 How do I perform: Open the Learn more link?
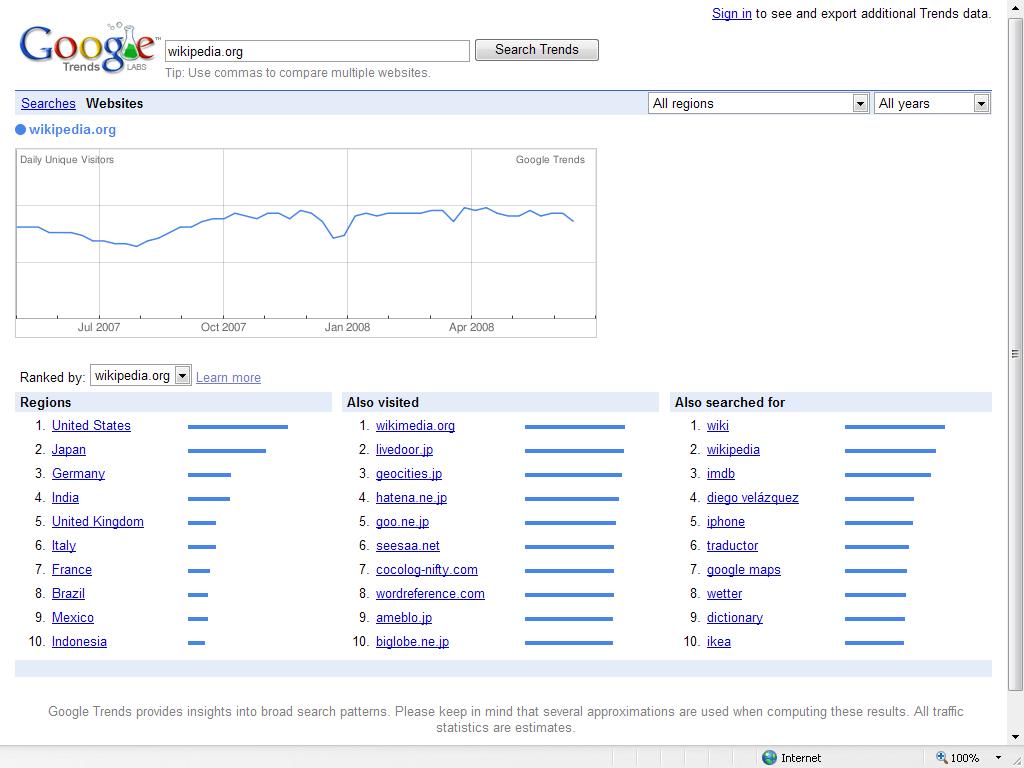228,378
